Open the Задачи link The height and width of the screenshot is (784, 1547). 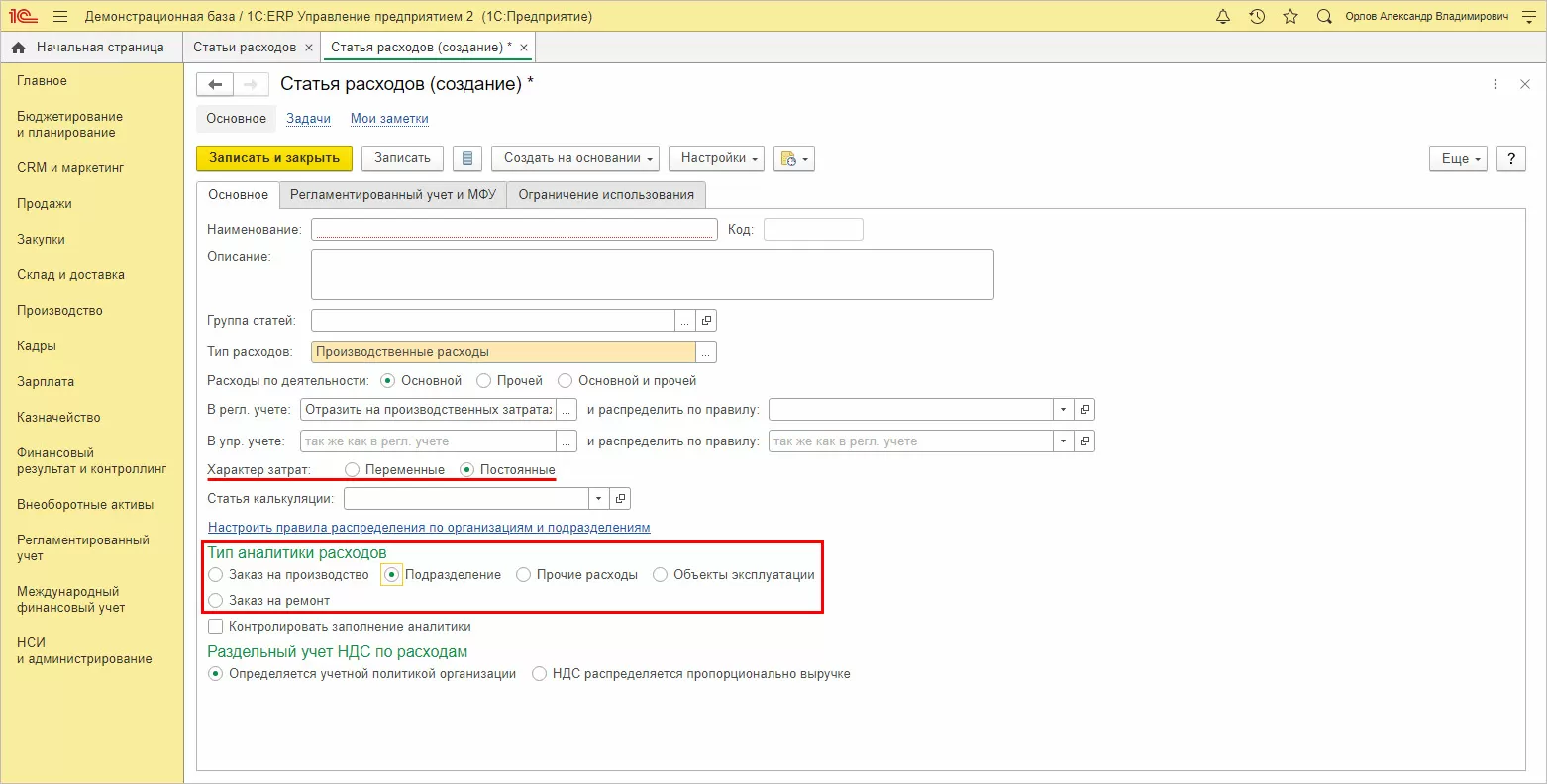point(308,119)
